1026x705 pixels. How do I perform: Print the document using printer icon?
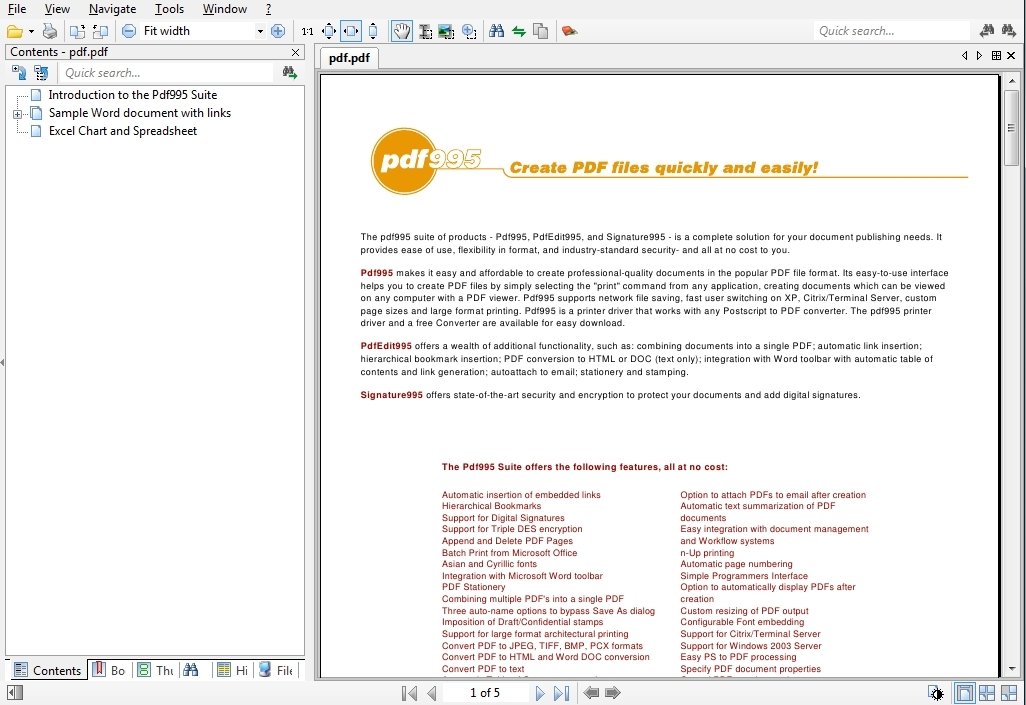(x=50, y=31)
